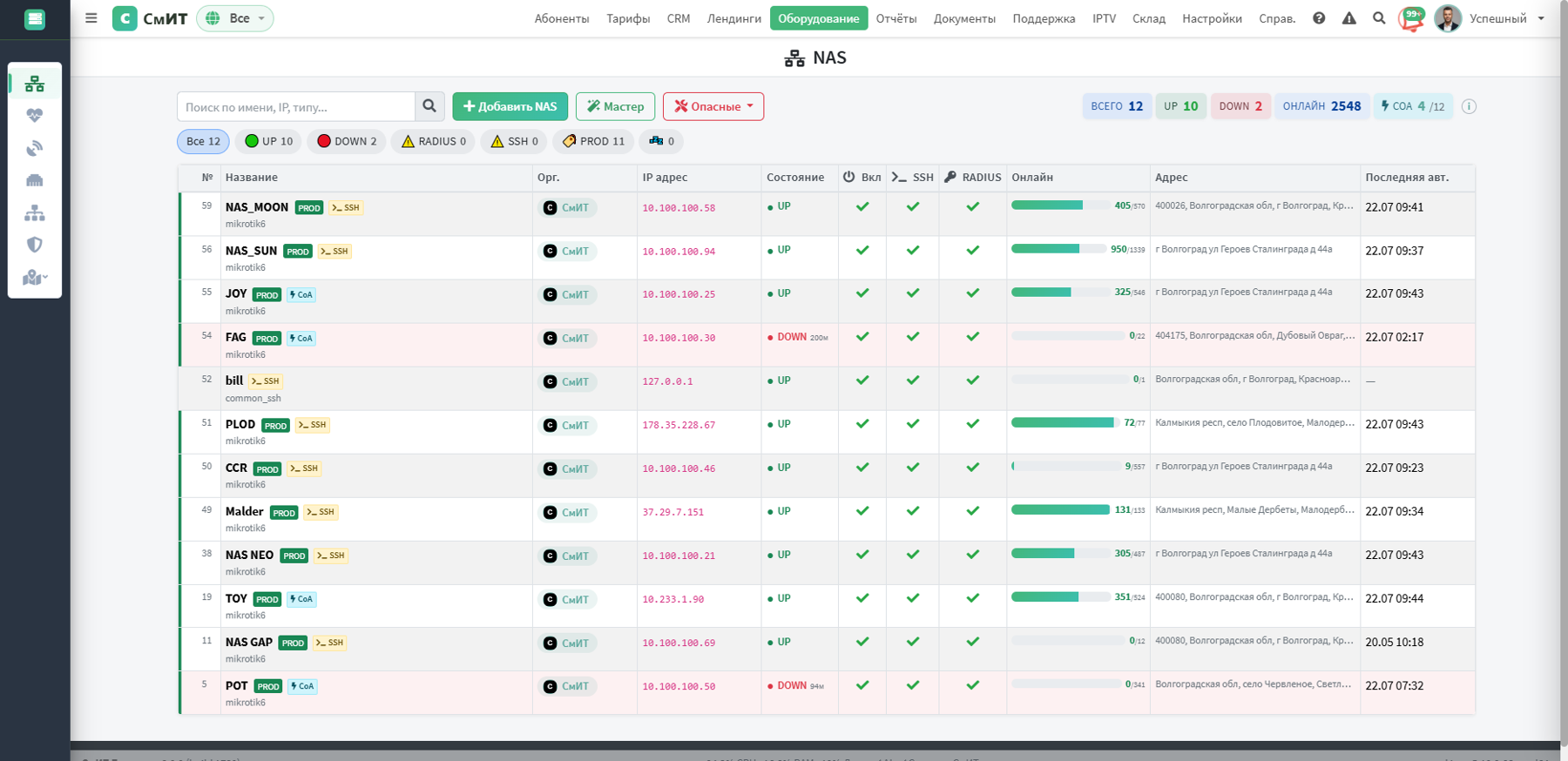This screenshot has width=1568, height=761.
Task: Click the SSH tag on bill row
Action: coord(266,381)
